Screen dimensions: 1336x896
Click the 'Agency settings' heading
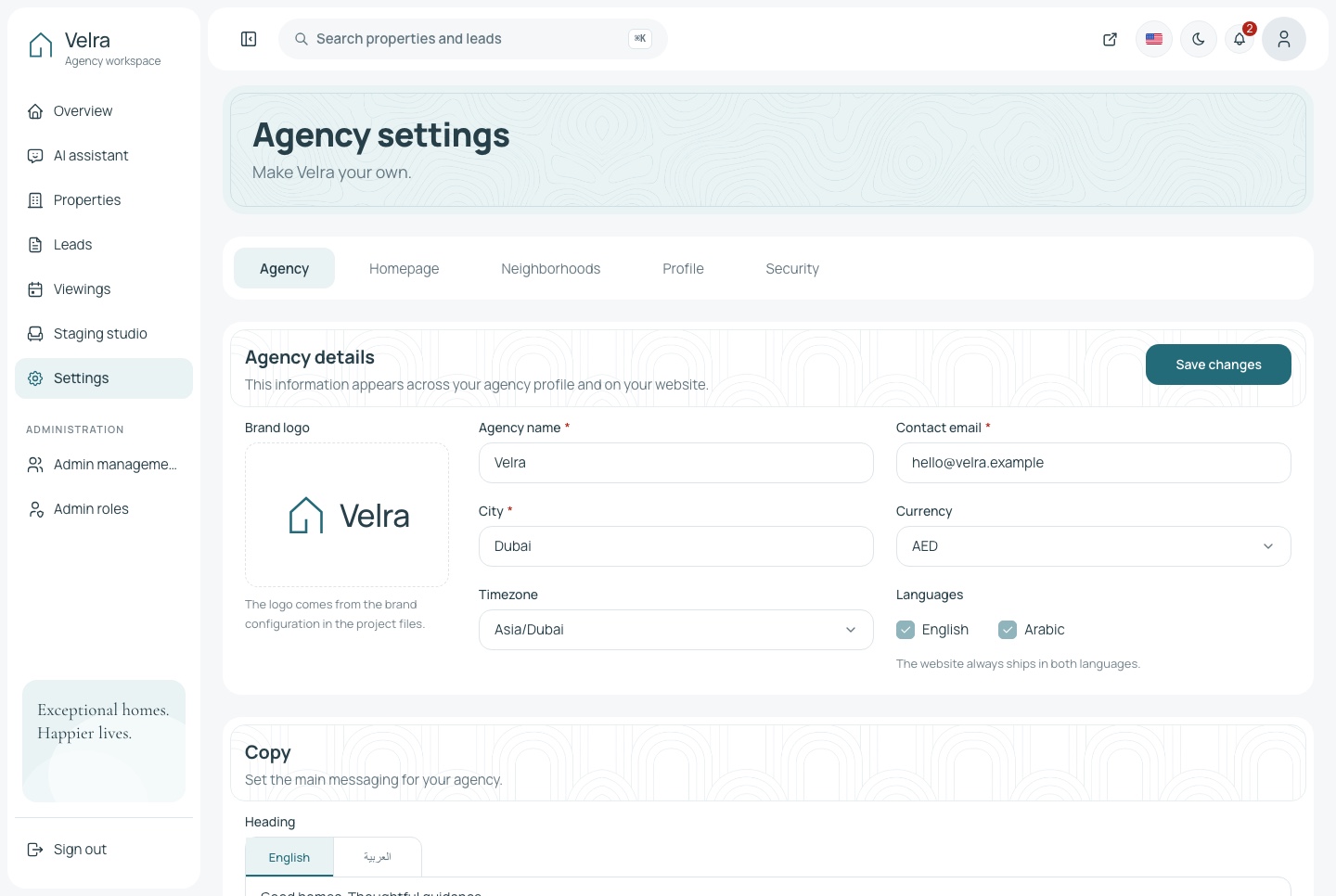coord(381,135)
